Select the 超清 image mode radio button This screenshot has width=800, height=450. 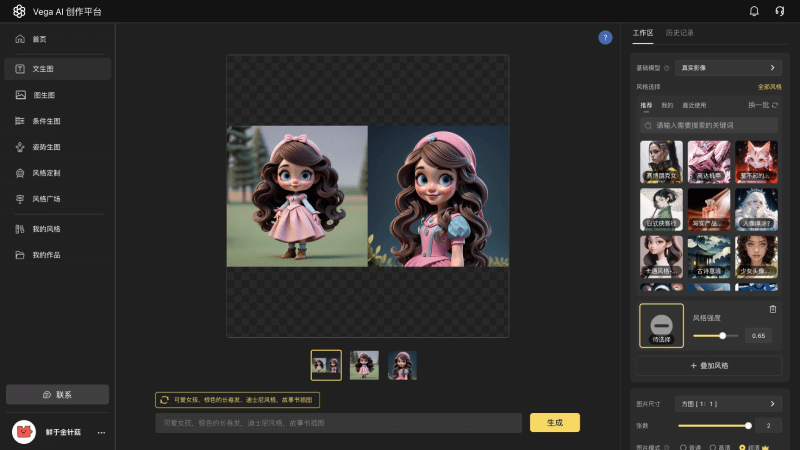click(741, 446)
